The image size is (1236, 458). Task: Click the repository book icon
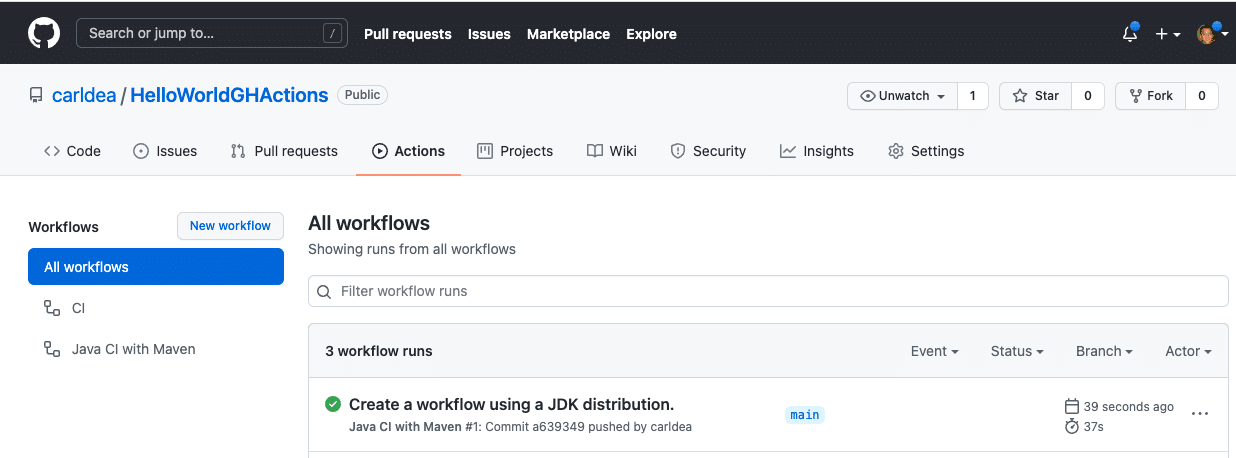[36, 96]
